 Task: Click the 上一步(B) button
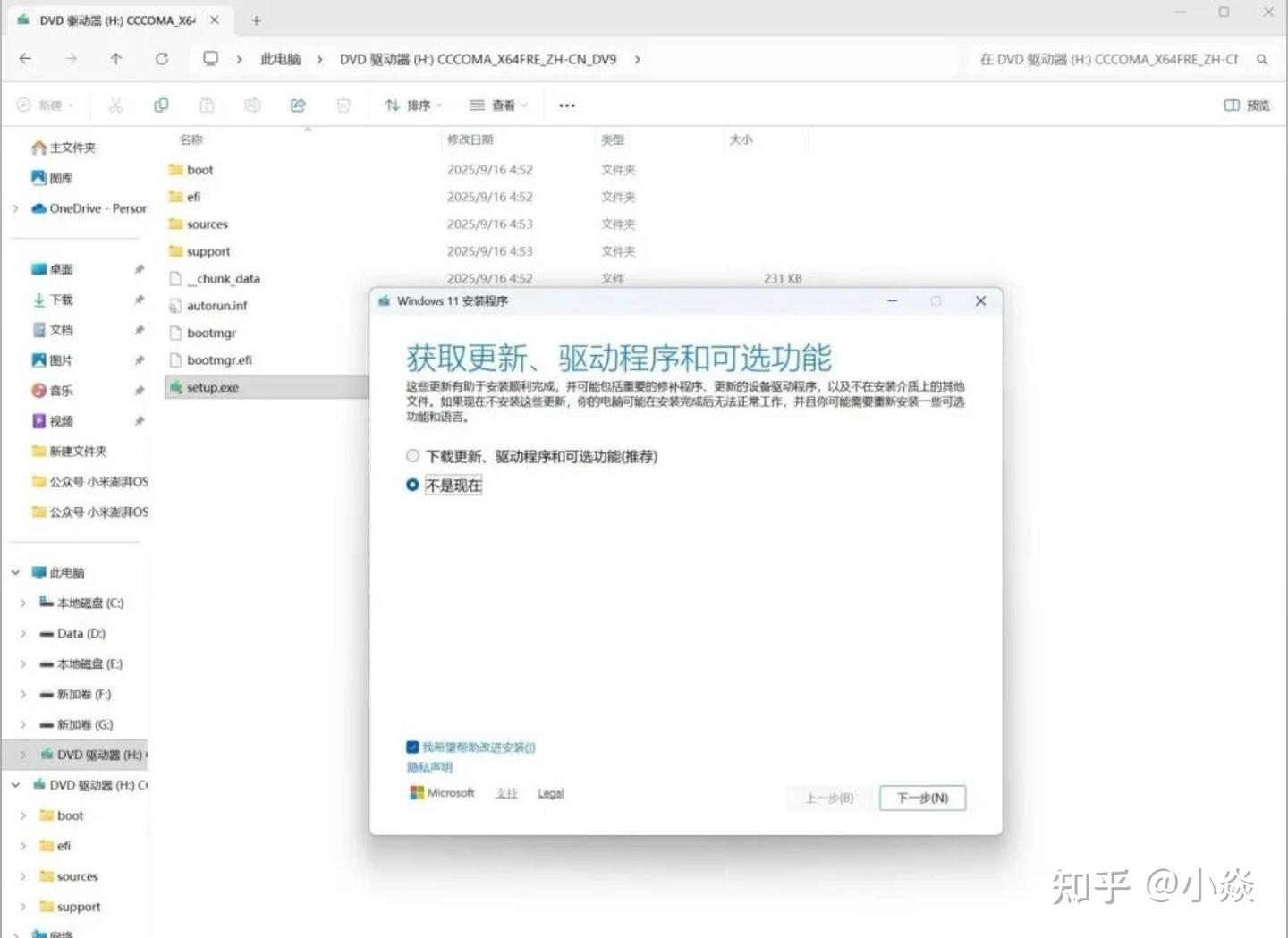pos(829,798)
